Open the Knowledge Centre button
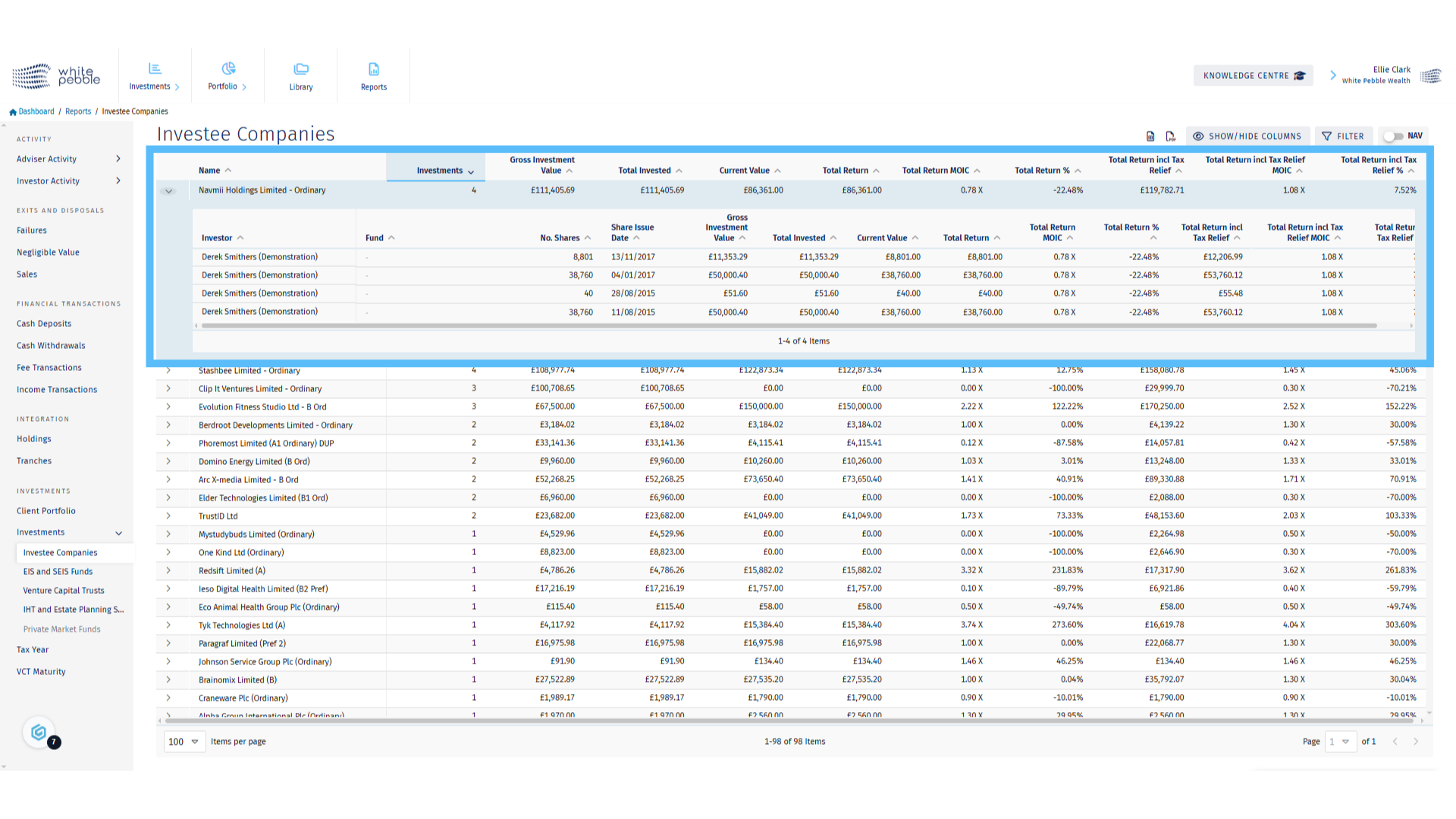The height and width of the screenshot is (819, 1456). point(1253,76)
